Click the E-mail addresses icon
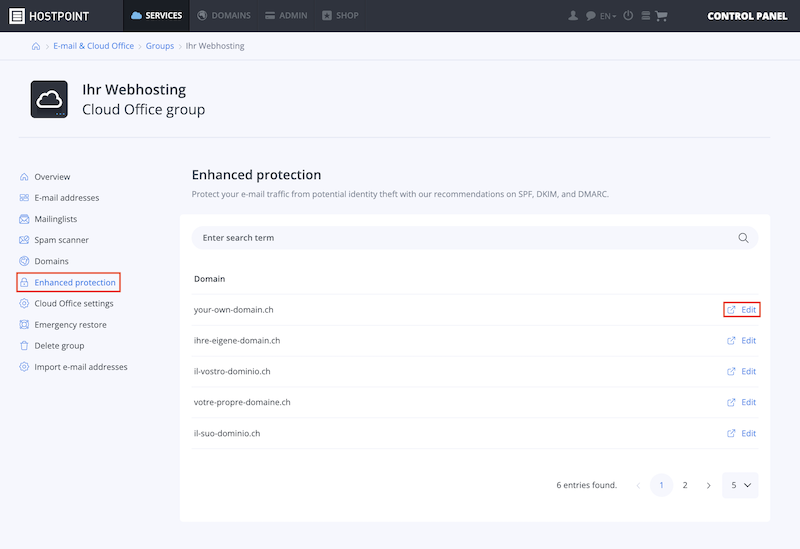800x549 pixels. point(24,197)
